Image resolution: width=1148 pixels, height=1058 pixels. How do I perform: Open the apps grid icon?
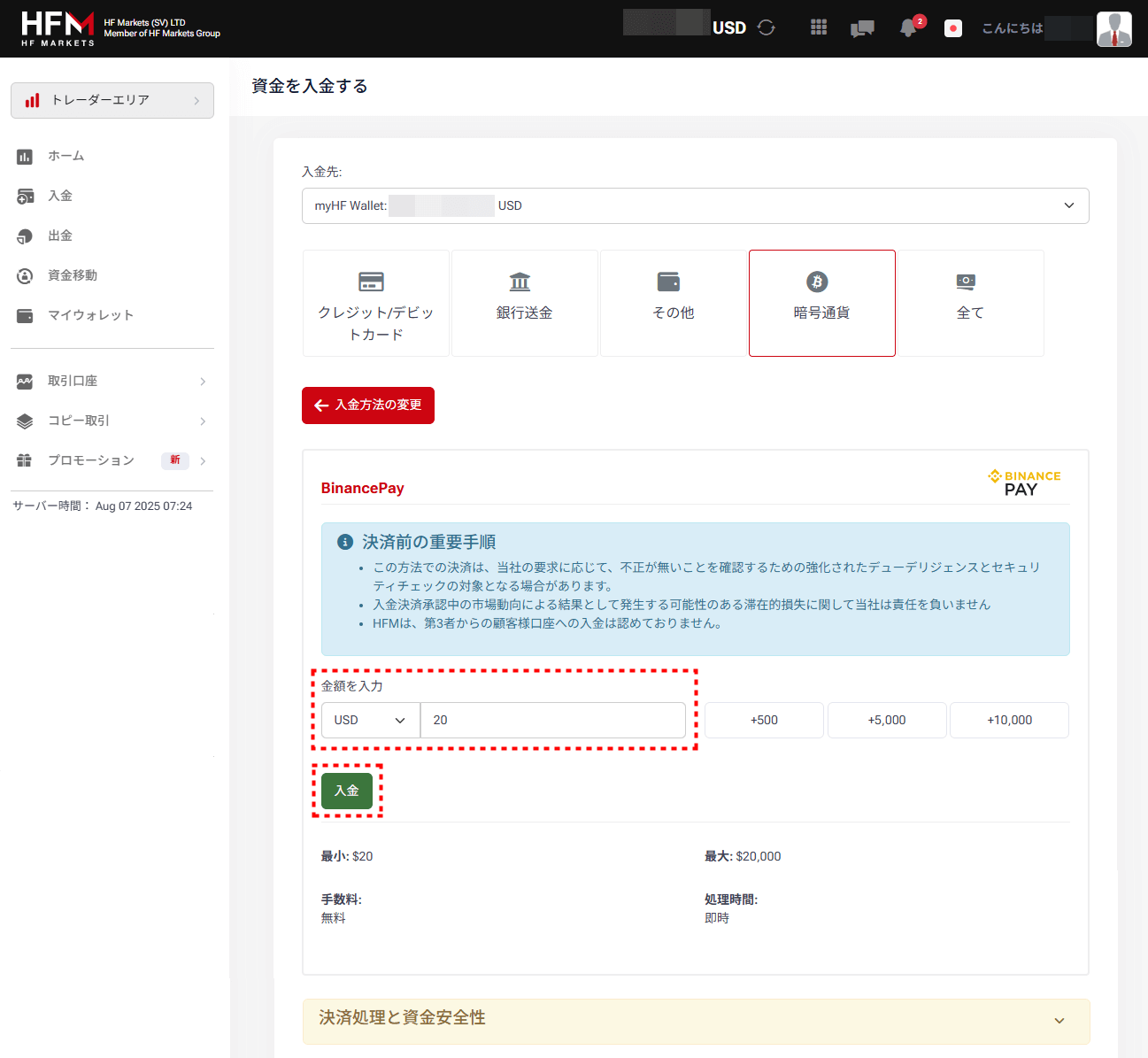click(819, 27)
